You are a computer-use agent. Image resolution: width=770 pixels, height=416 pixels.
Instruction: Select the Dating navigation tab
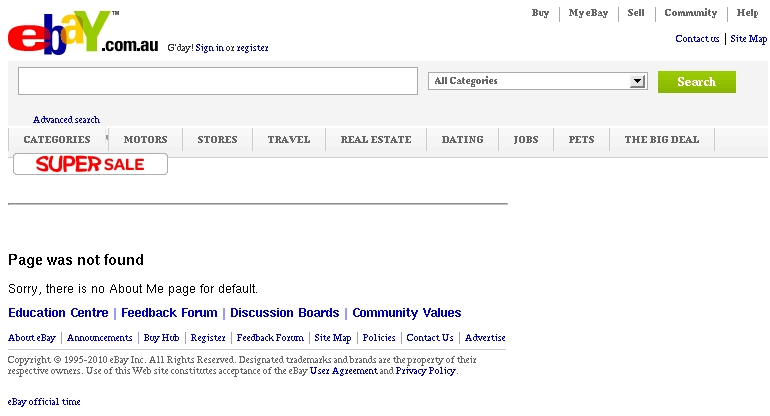click(463, 139)
